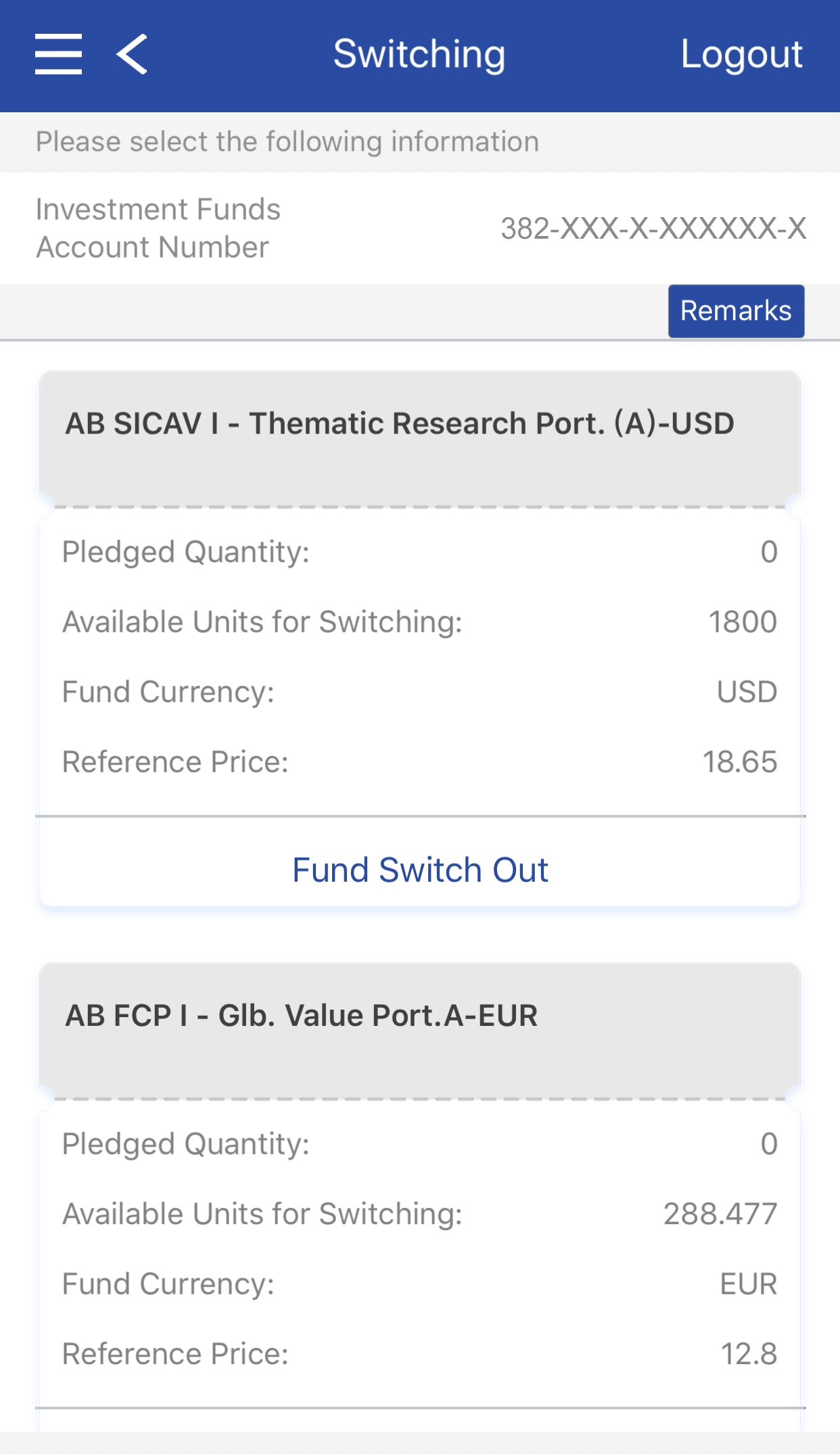Tap the 18.65 reference price value
Viewport: 840px width, 1454px height.
[739, 762]
